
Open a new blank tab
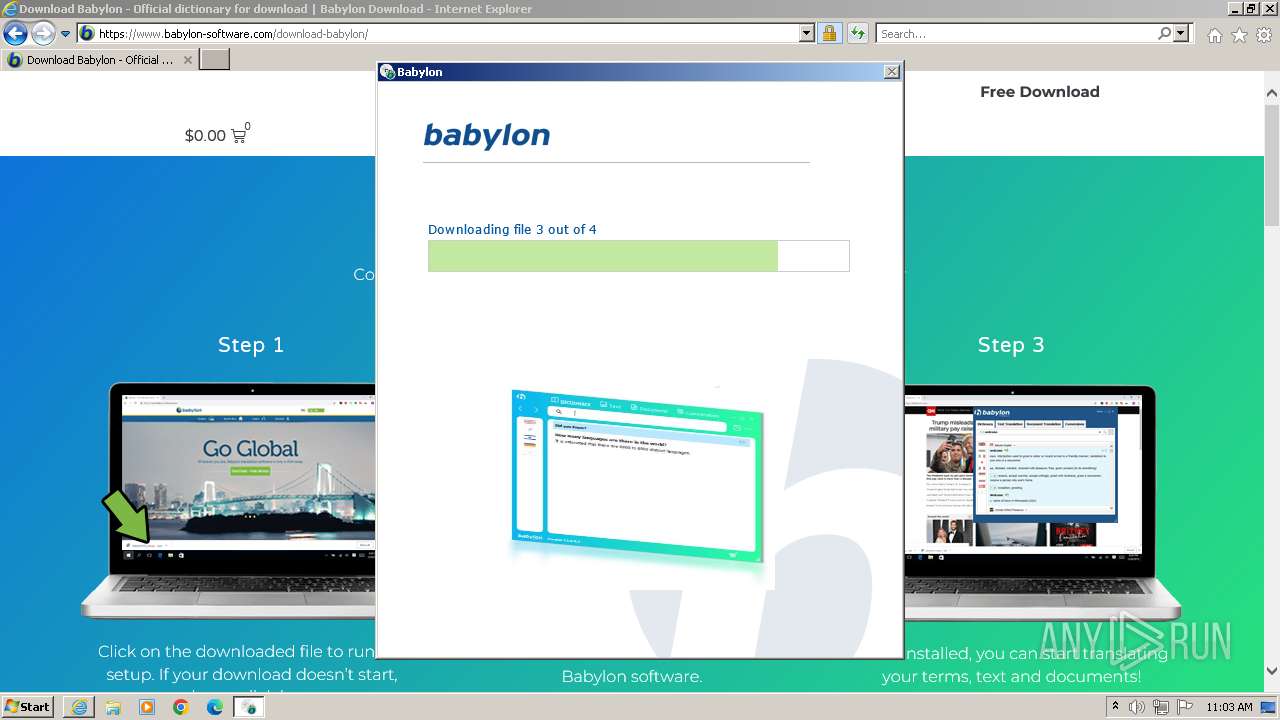[215, 60]
